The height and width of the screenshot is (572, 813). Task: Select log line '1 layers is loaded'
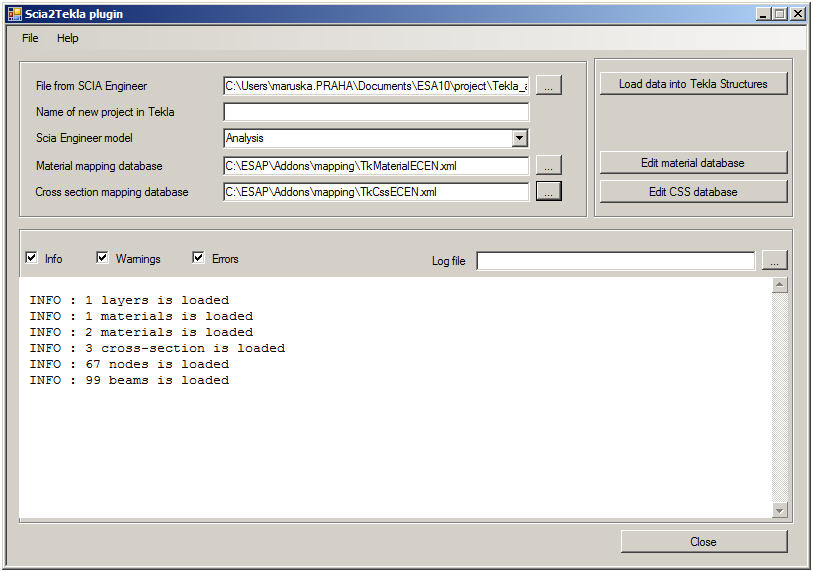(129, 300)
